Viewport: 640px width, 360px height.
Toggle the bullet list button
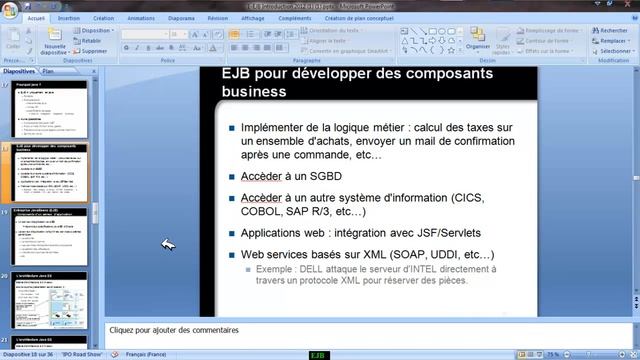tap(234, 34)
